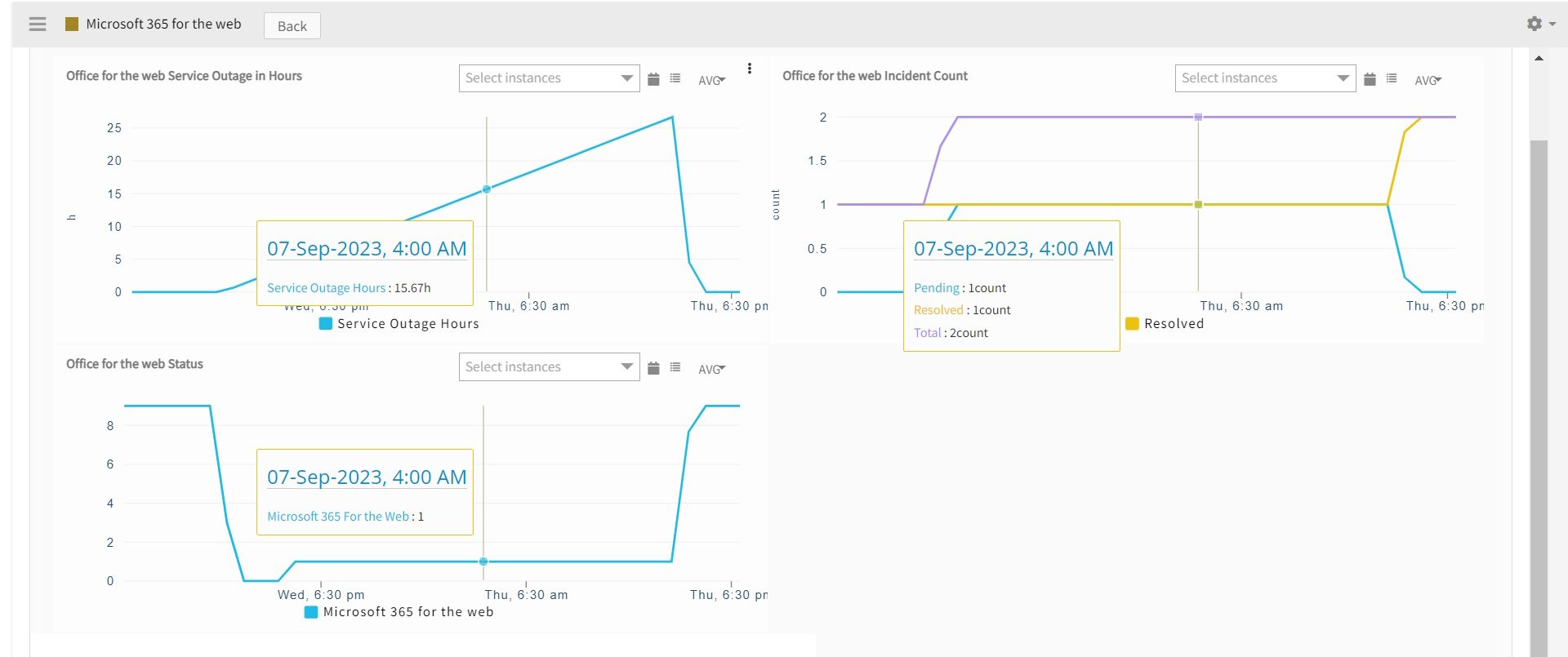Click 'Pending : 1count' tooltip row
Viewport: 1568px width, 657px height.
click(x=960, y=288)
